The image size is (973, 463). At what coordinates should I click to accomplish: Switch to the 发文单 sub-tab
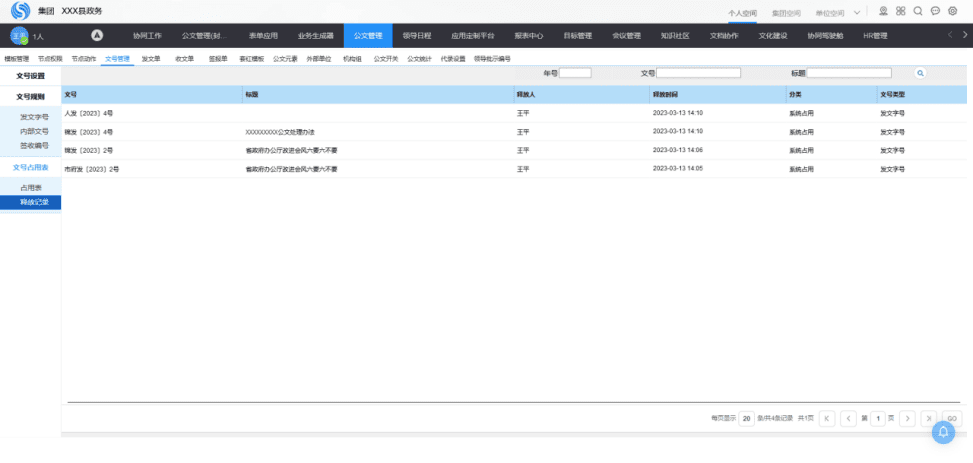(151, 59)
